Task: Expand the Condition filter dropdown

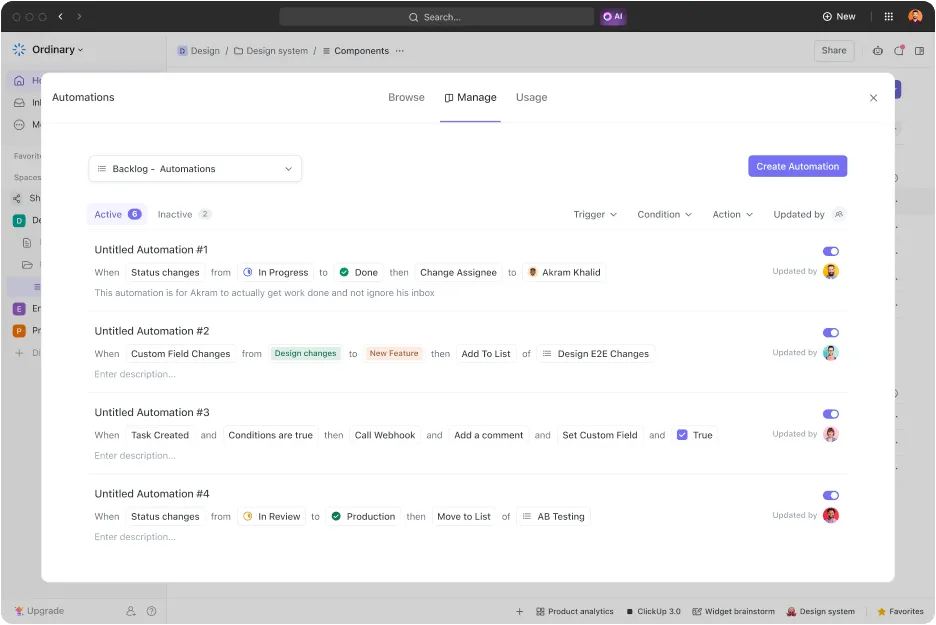Action: tap(664, 214)
